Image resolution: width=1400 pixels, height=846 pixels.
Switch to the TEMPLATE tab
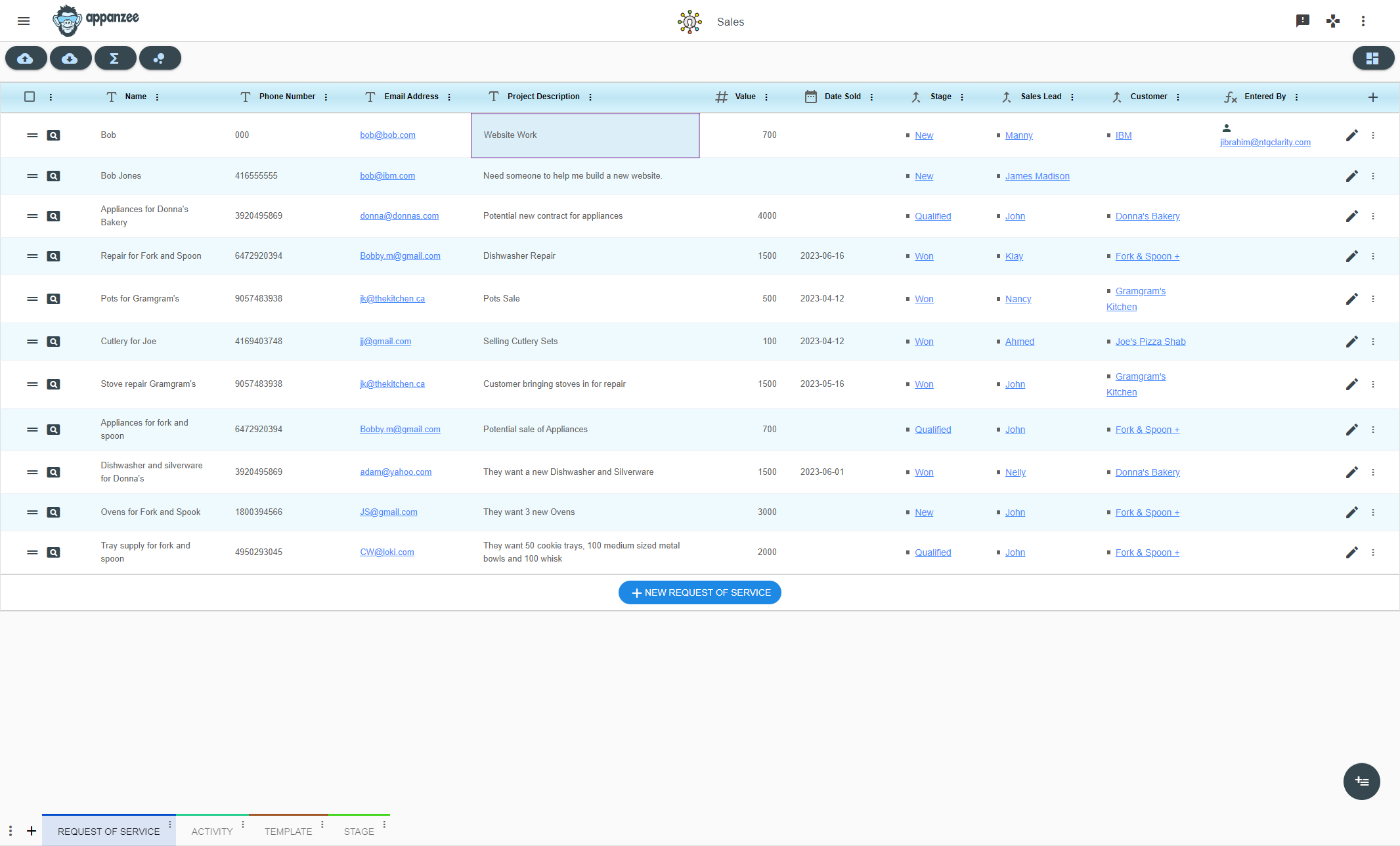288,831
